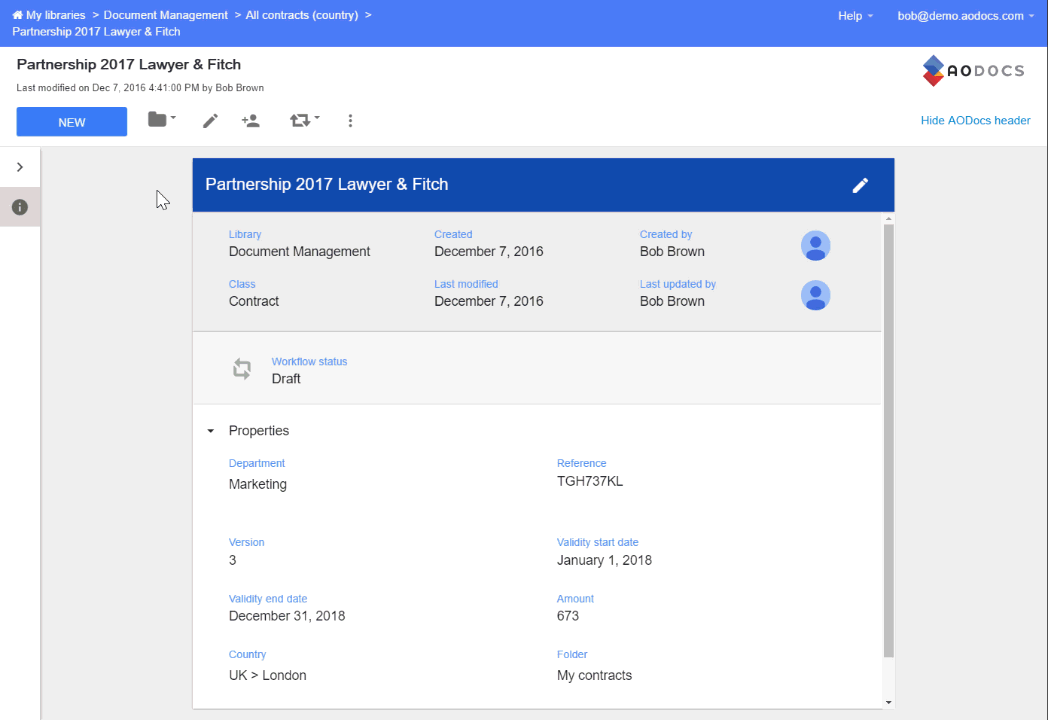The image size is (1048, 720).
Task: Click the Country value UK > London
Action: coord(267,675)
